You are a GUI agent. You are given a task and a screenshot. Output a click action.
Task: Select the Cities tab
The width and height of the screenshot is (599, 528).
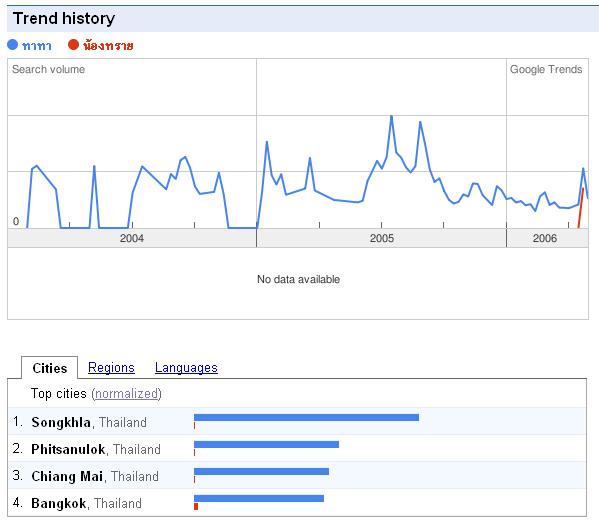[x=50, y=368]
